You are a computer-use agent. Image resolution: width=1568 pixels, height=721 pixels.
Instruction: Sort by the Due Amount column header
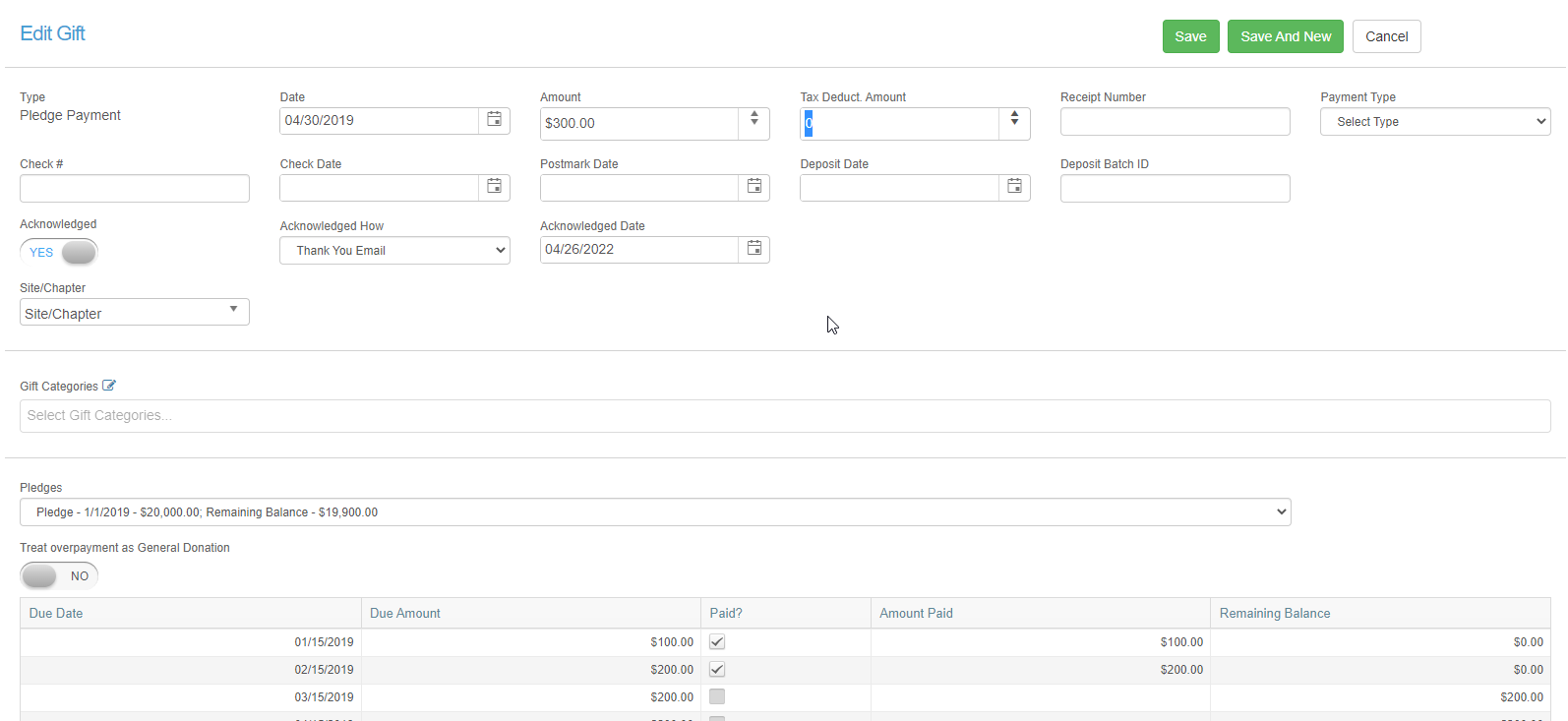point(531,613)
